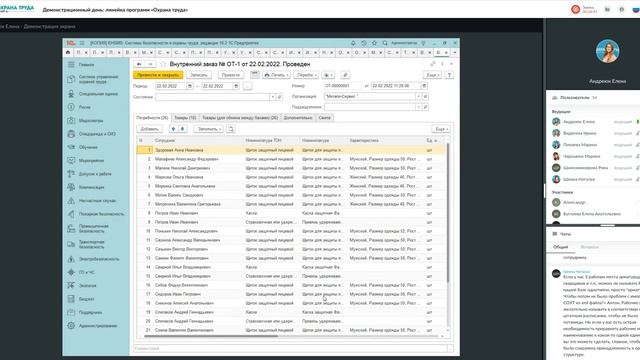The image size is (640, 360).
Task: Open the Спецодежда и СИЗ section
Action: point(97,134)
